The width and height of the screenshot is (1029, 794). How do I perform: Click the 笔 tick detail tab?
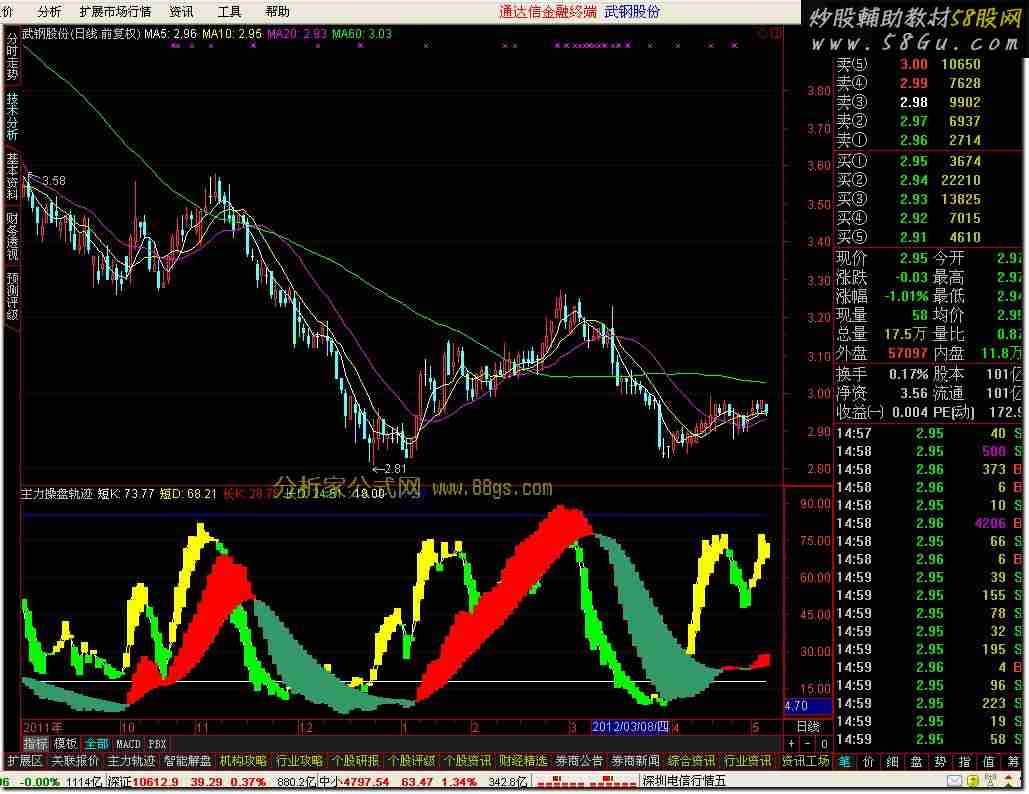pos(844,761)
